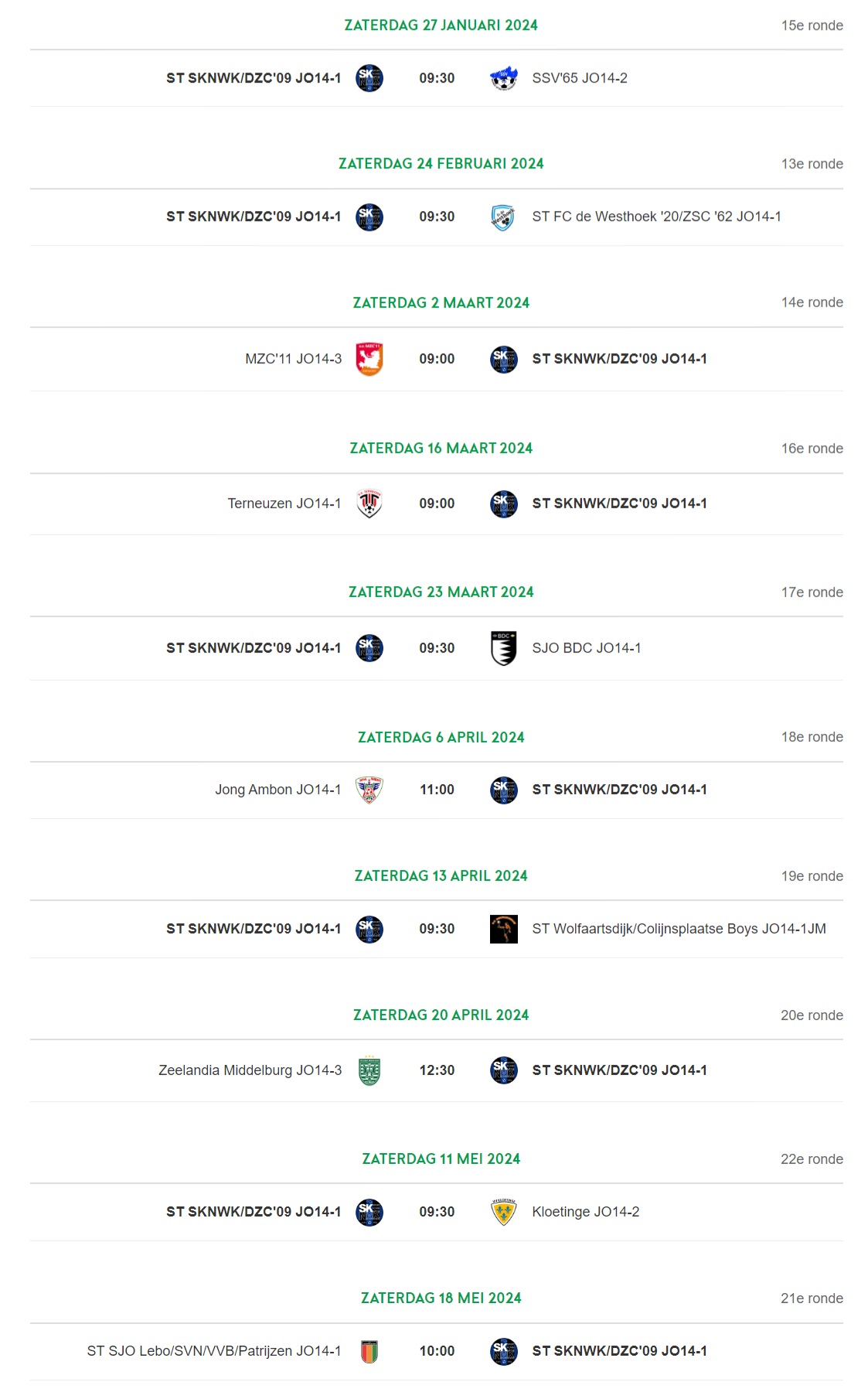Click the Zeelandia Middelburg green crest
This screenshot has height=1399, width=868.
[369, 1070]
